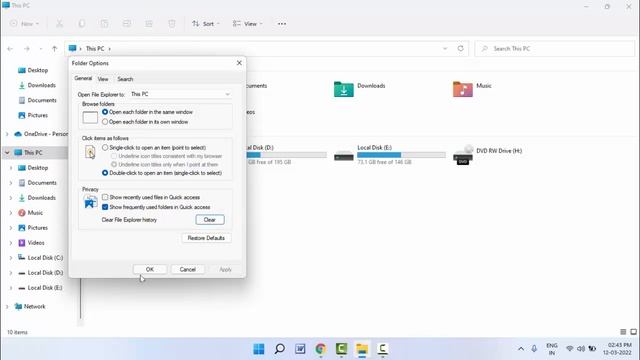Viewport: 640px width, 360px height.
Task: Click the Search This PC field
Action: [555, 49]
